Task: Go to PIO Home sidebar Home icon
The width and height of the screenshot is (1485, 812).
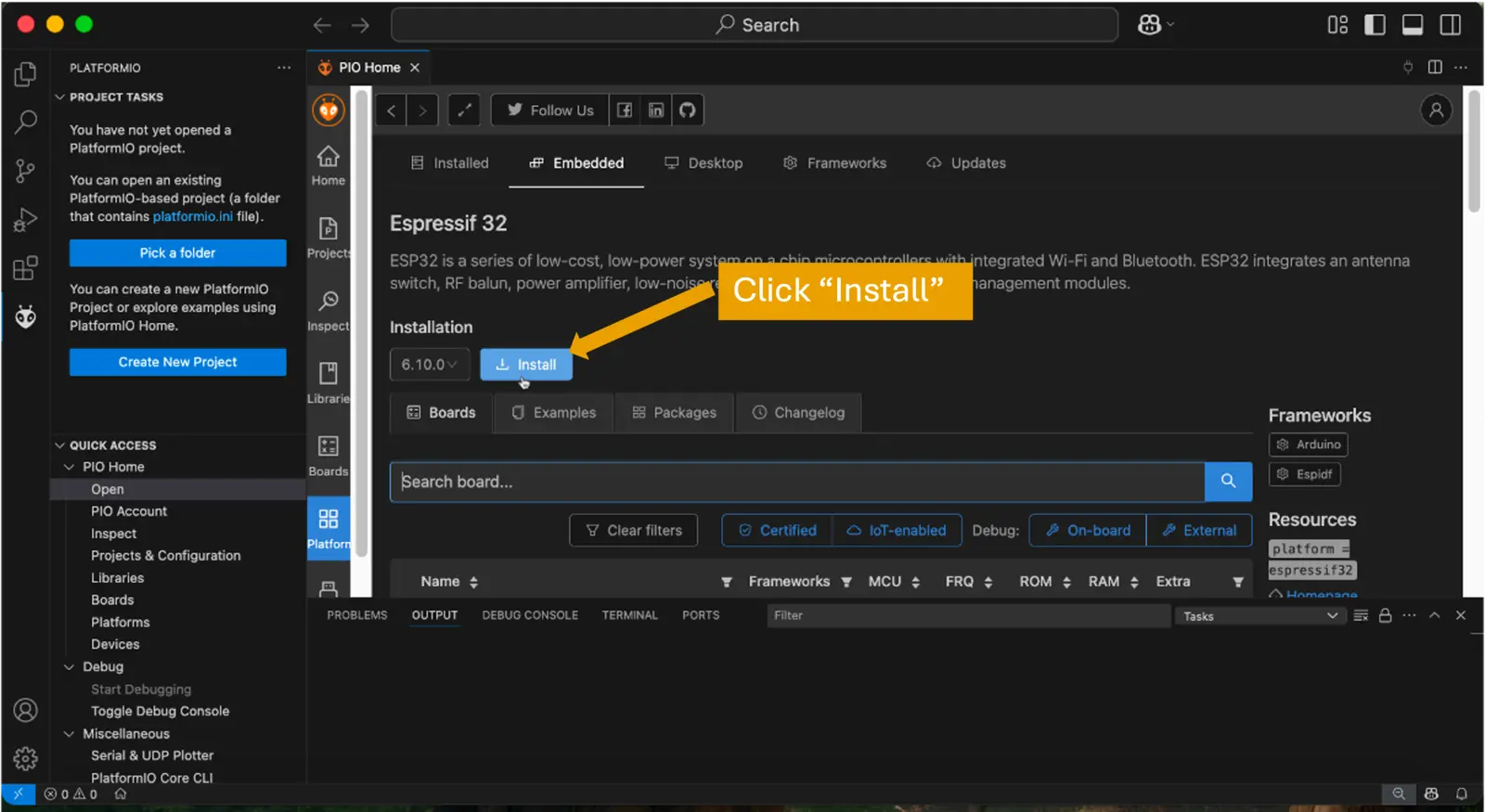Action: [329, 166]
